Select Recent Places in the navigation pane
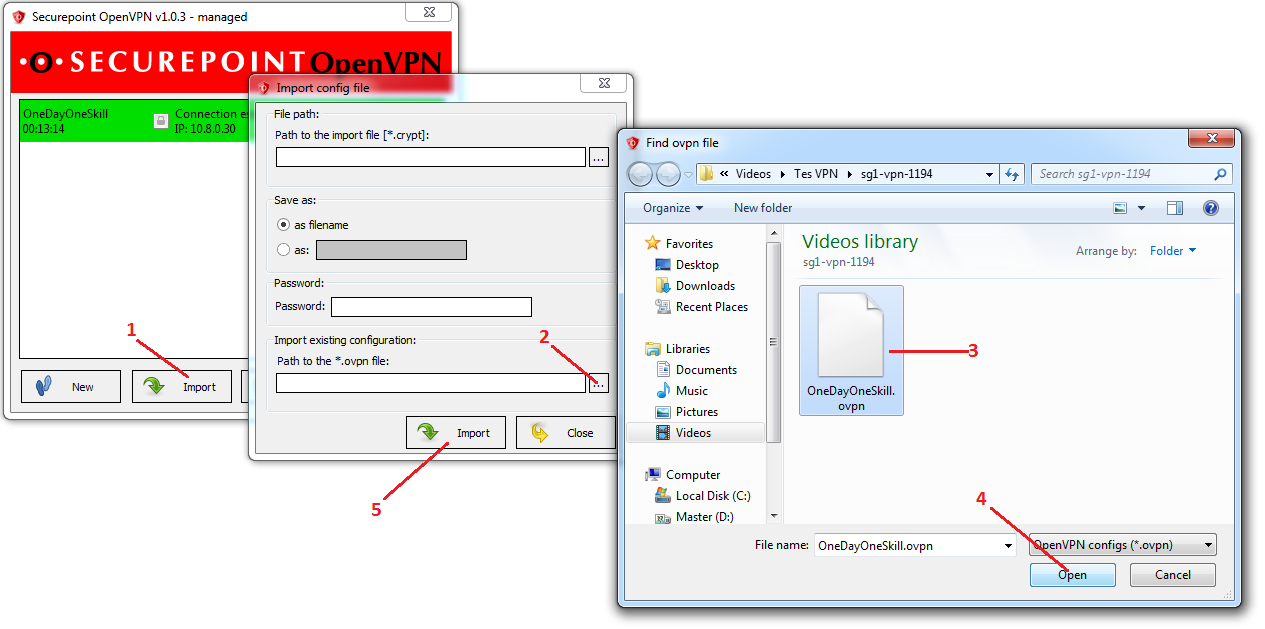 click(711, 306)
